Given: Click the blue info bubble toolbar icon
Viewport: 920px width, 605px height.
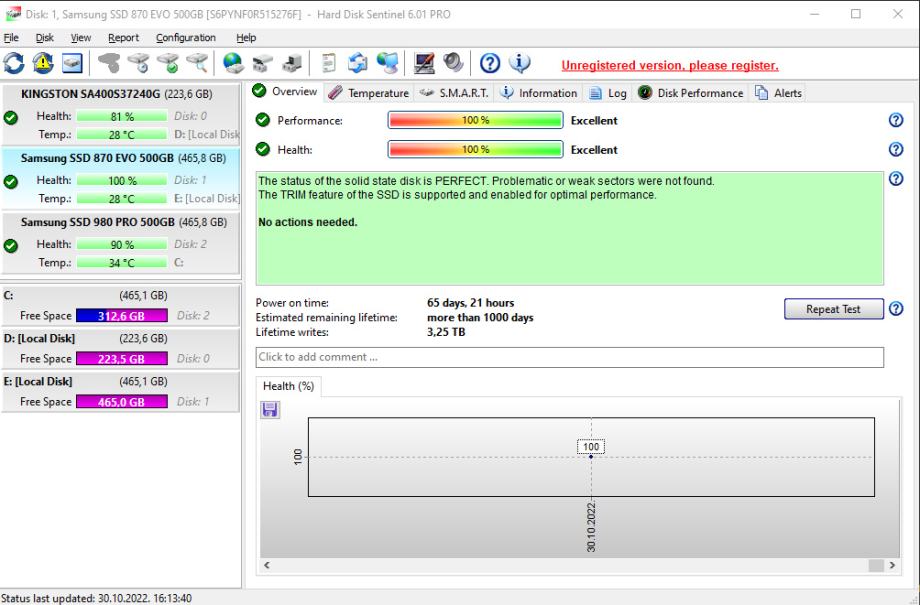Looking at the screenshot, I should [x=519, y=63].
